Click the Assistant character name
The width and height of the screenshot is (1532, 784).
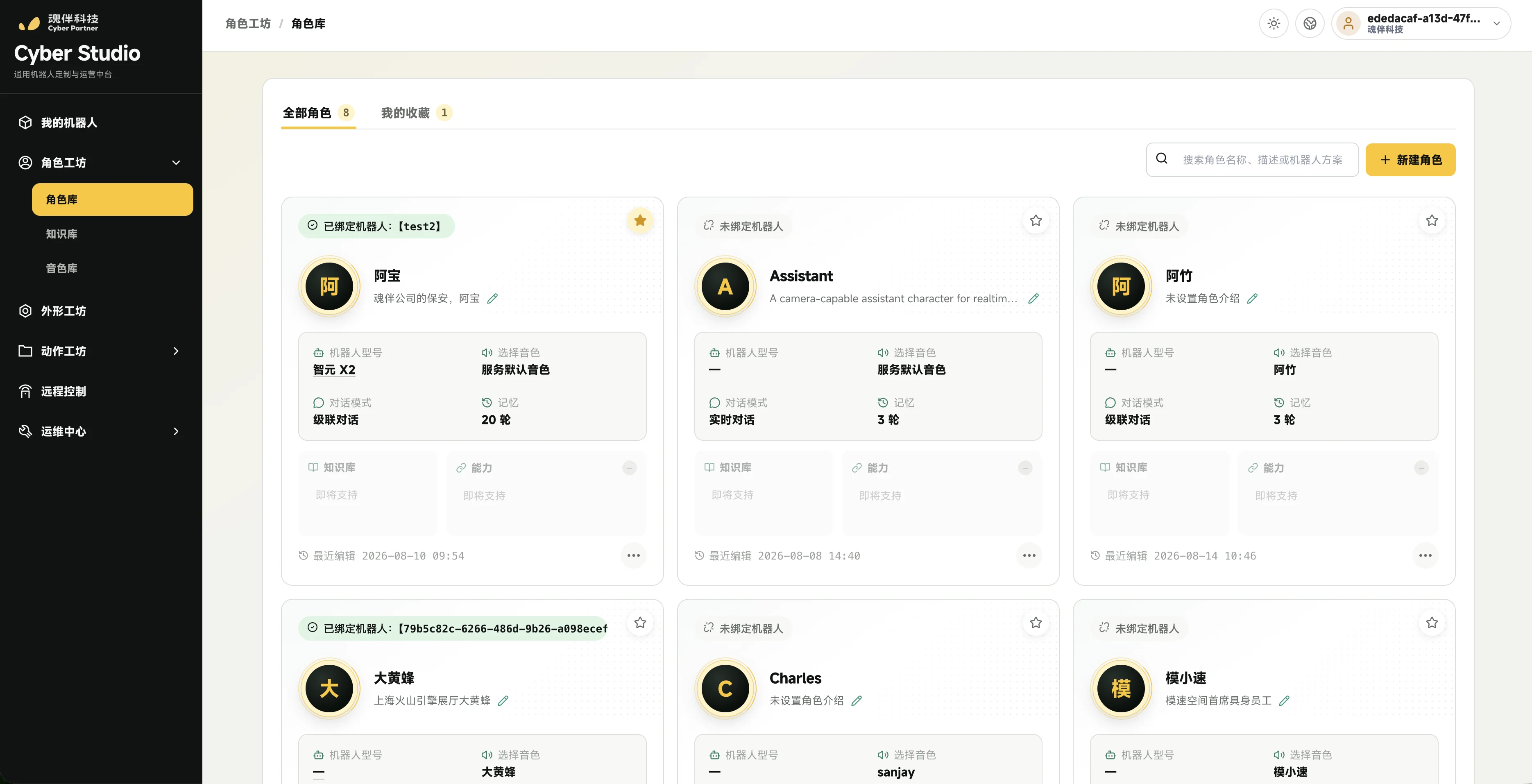pyautogui.click(x=801, y=276)
